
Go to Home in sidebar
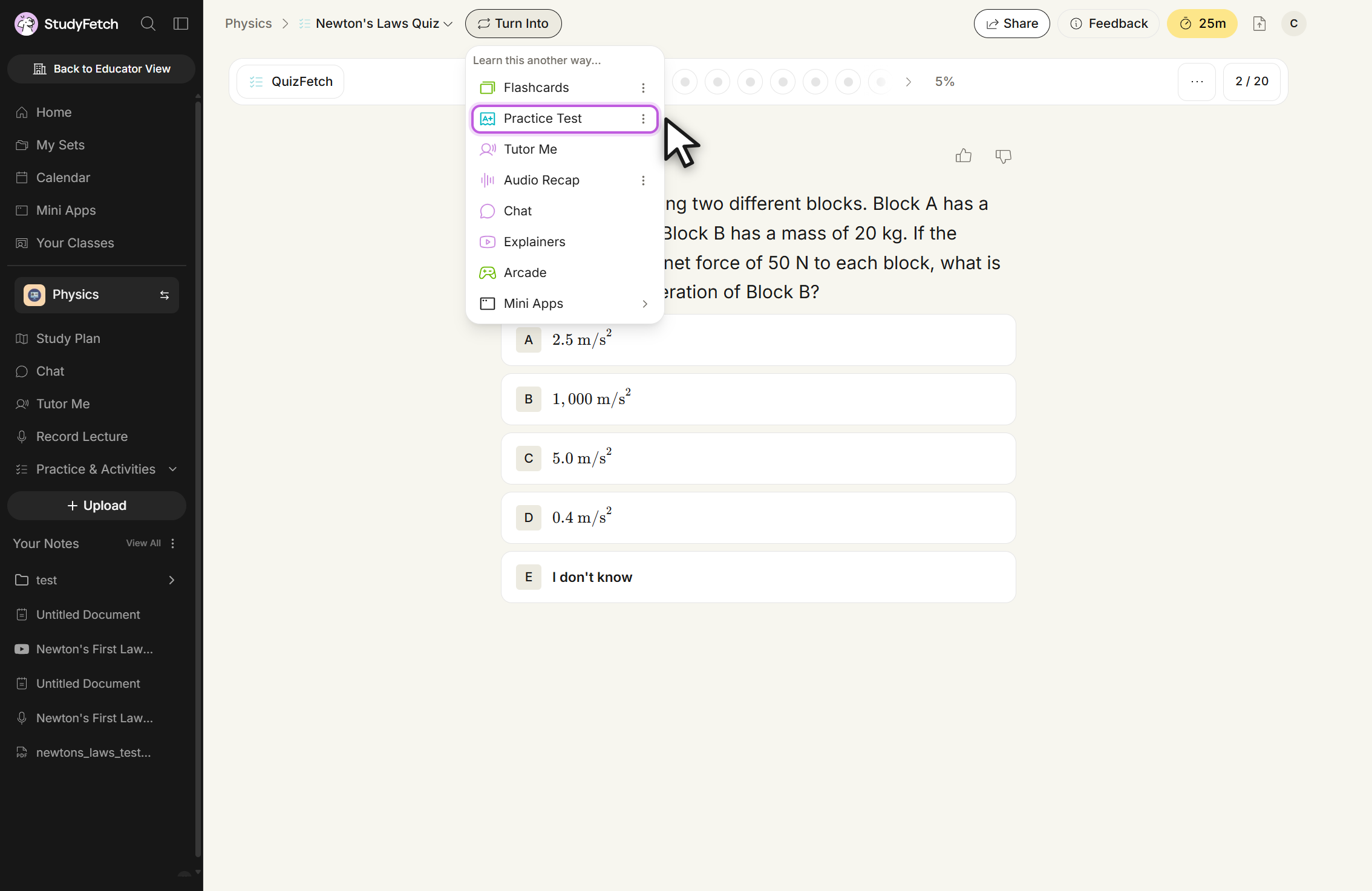pos(97,113)
